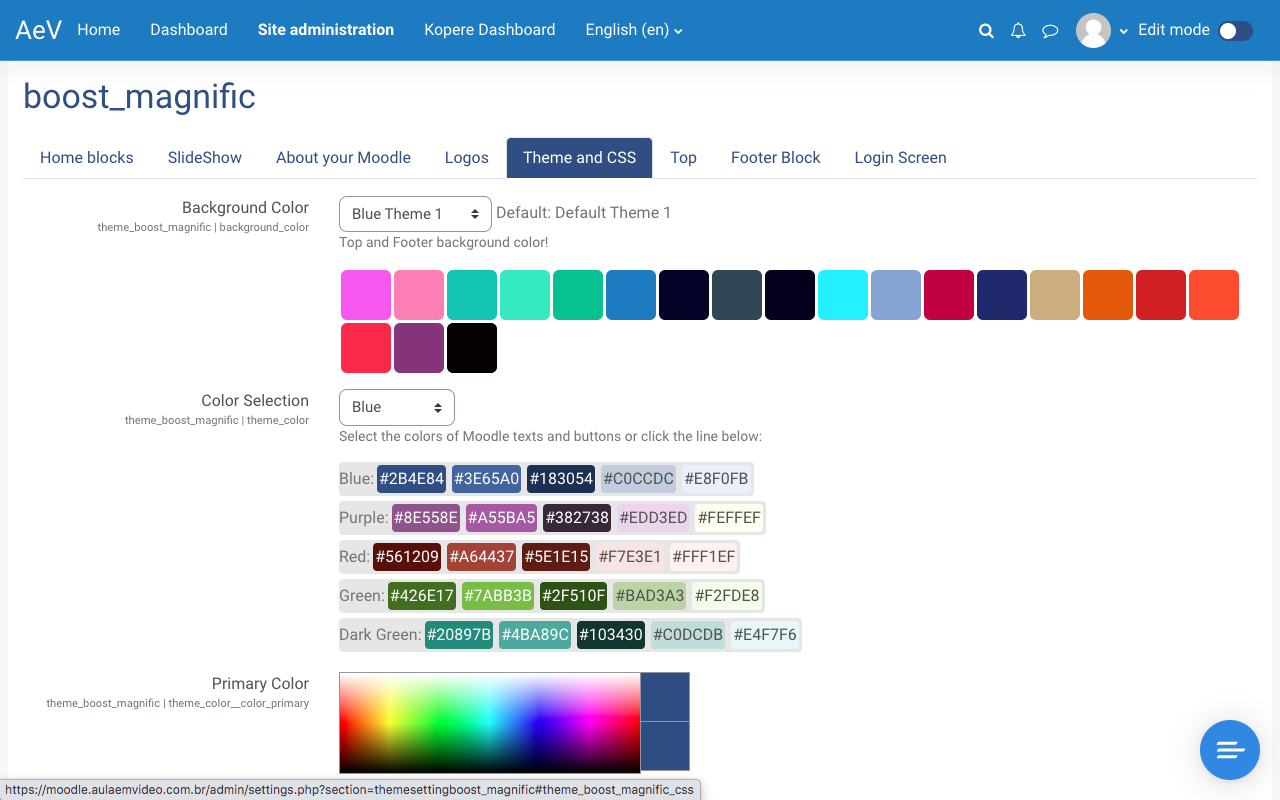Toggle Edit mode switch
This screenshot has height=800, width=1280.
(x=1235, y=31)
